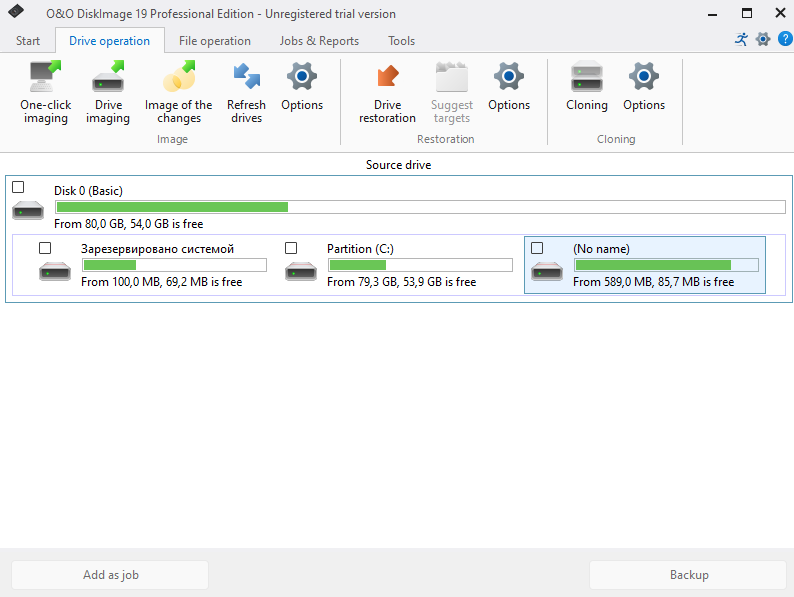This screenshot has height=597, width=794.
Task: Open Options in the Restoration group
Action: tap(509, 86)
